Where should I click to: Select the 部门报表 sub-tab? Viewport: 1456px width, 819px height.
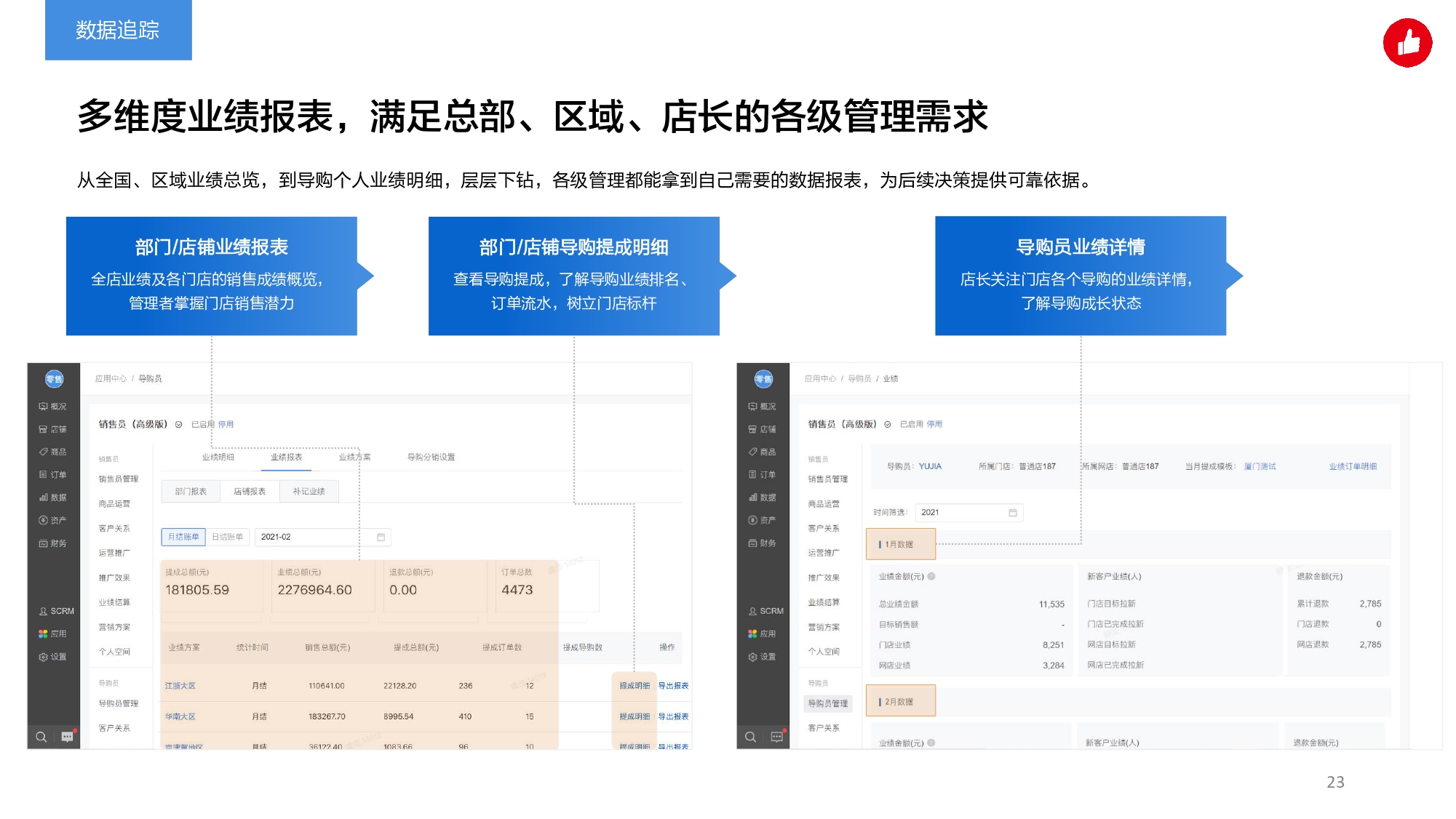(x=191, y=492)
